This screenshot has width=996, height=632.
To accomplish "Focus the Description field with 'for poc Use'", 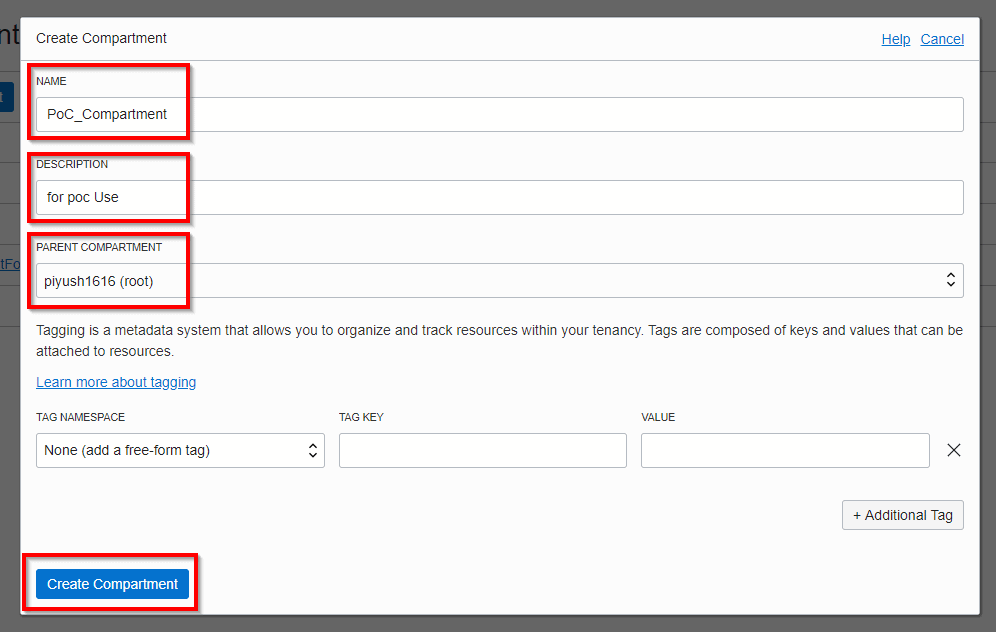I will (x=499, y=197).
